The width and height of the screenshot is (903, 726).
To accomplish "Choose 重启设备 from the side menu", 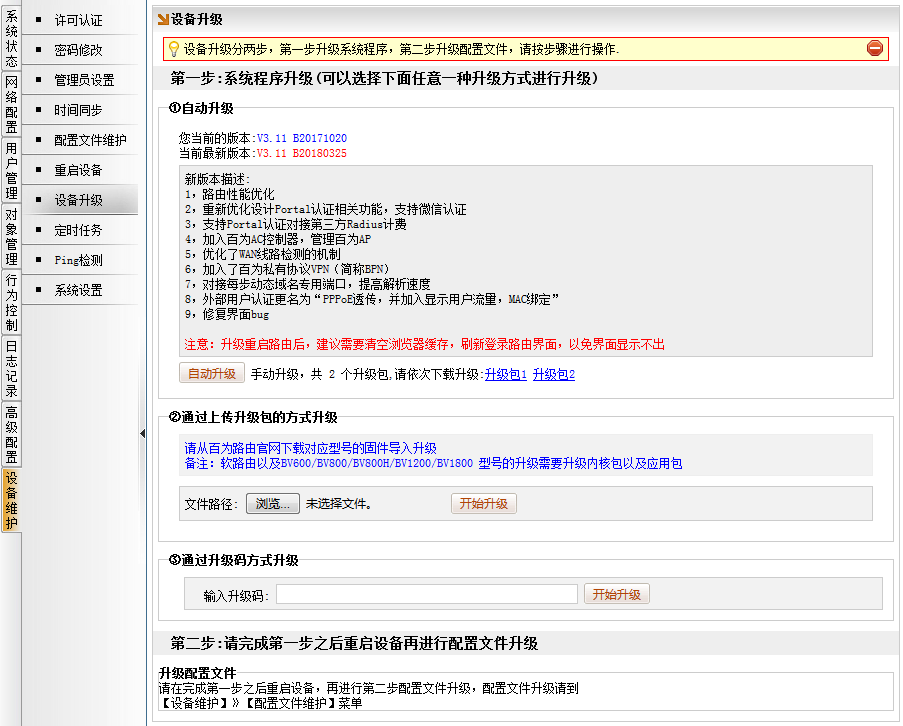I will pyautogui.click(x=78, y=171).
